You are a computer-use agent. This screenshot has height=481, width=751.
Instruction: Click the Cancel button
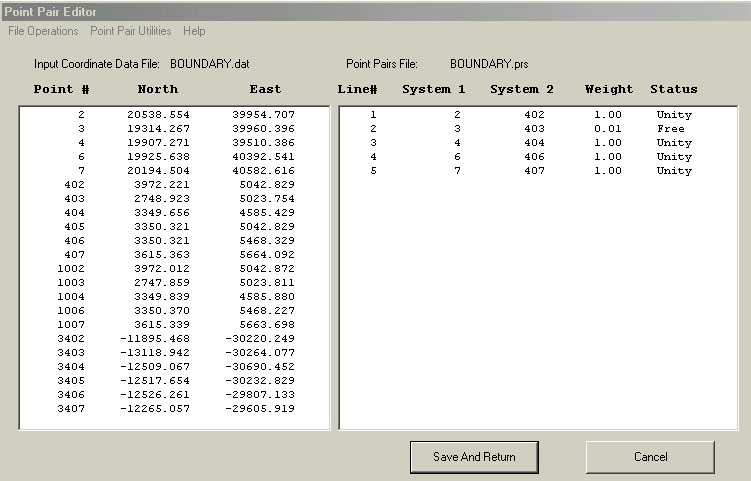click(650, 457)
